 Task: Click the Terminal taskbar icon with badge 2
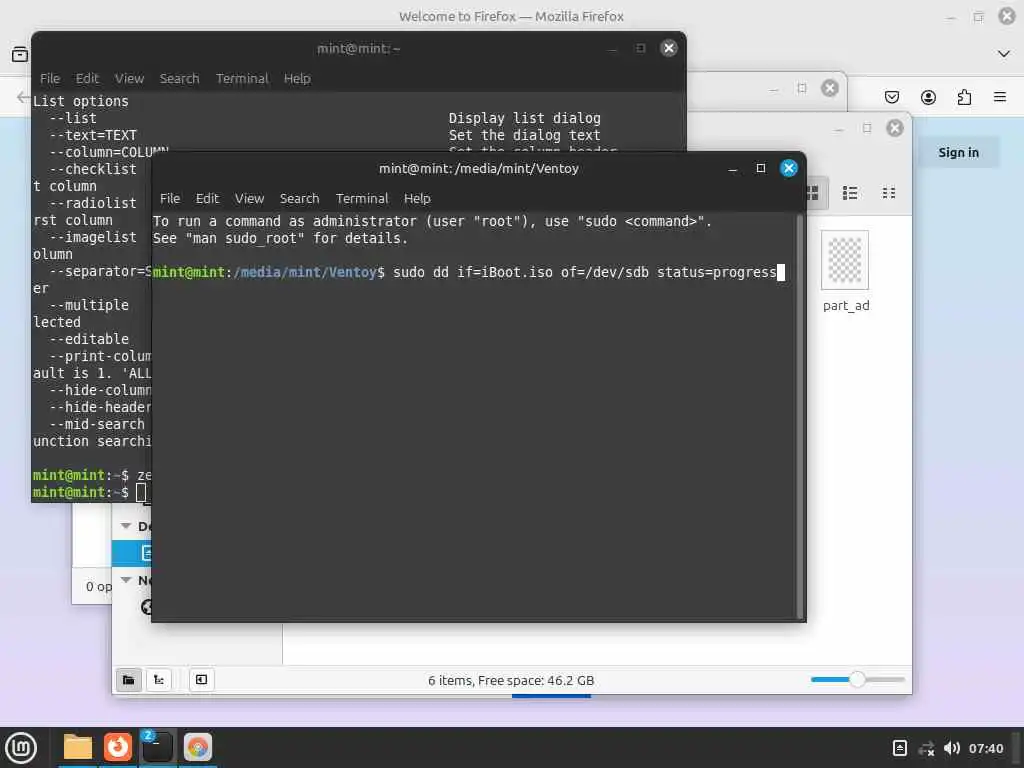click(x=157, y=747)
